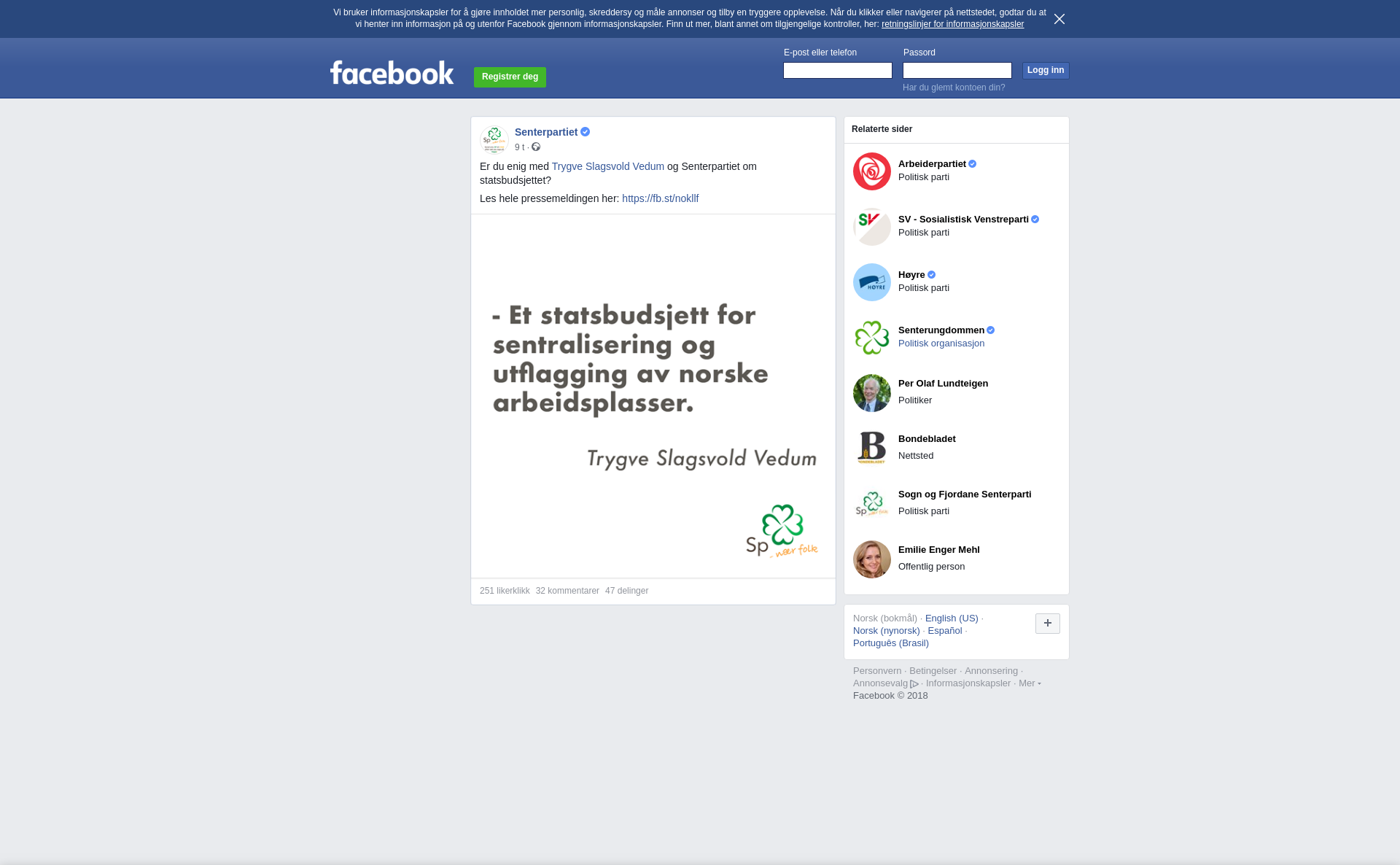Click verified badge beside Senterungdommen
1400x865 pixels.
(x=990, y=330)
